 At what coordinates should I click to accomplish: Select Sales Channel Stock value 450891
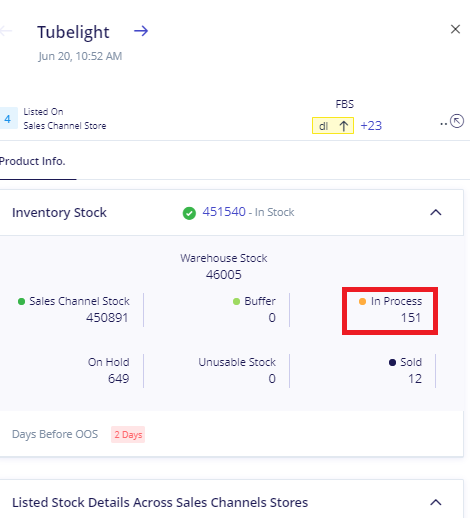point(107,318)
